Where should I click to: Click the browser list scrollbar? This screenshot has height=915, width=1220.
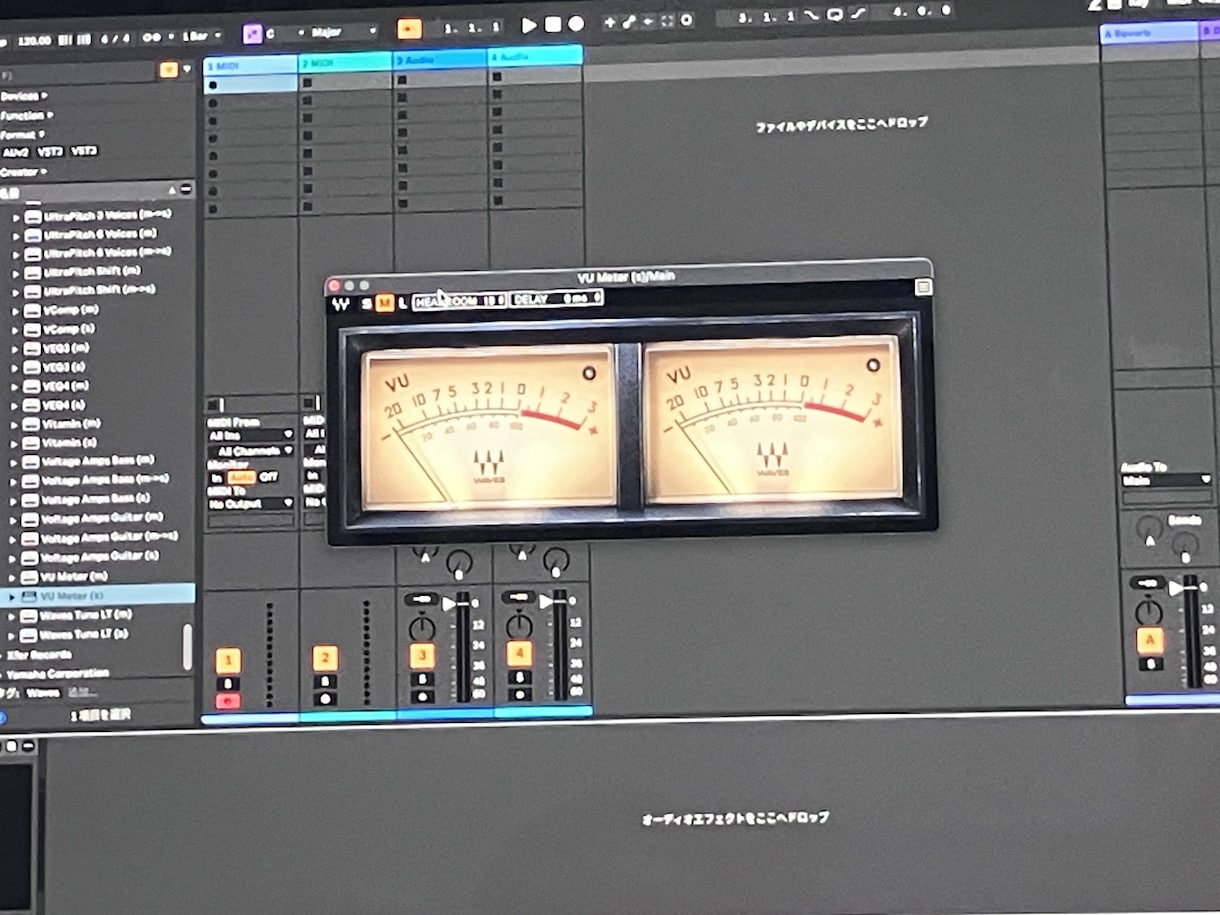tap(187, 647)
